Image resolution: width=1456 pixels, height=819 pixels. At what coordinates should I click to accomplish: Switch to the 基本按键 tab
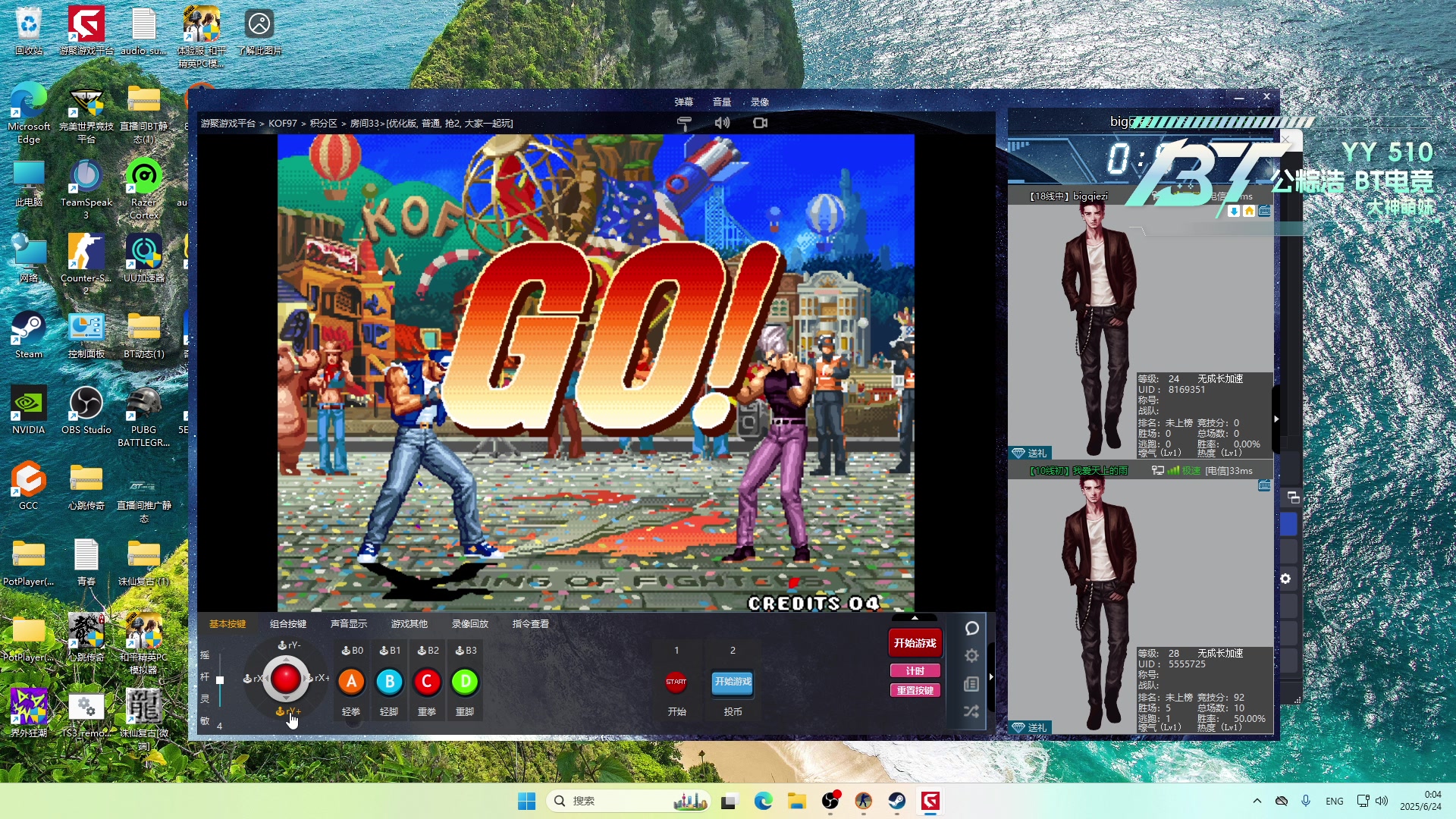[227, 624]
